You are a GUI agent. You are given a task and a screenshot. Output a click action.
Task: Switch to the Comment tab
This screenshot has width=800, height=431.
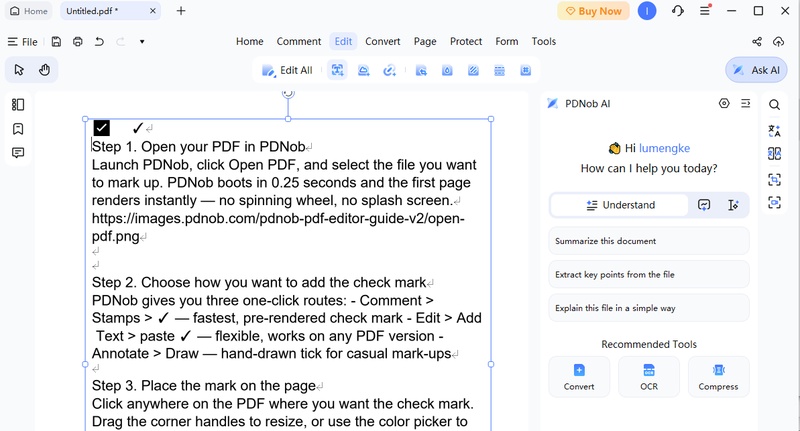pyautogui.click(x=299, y=41)
